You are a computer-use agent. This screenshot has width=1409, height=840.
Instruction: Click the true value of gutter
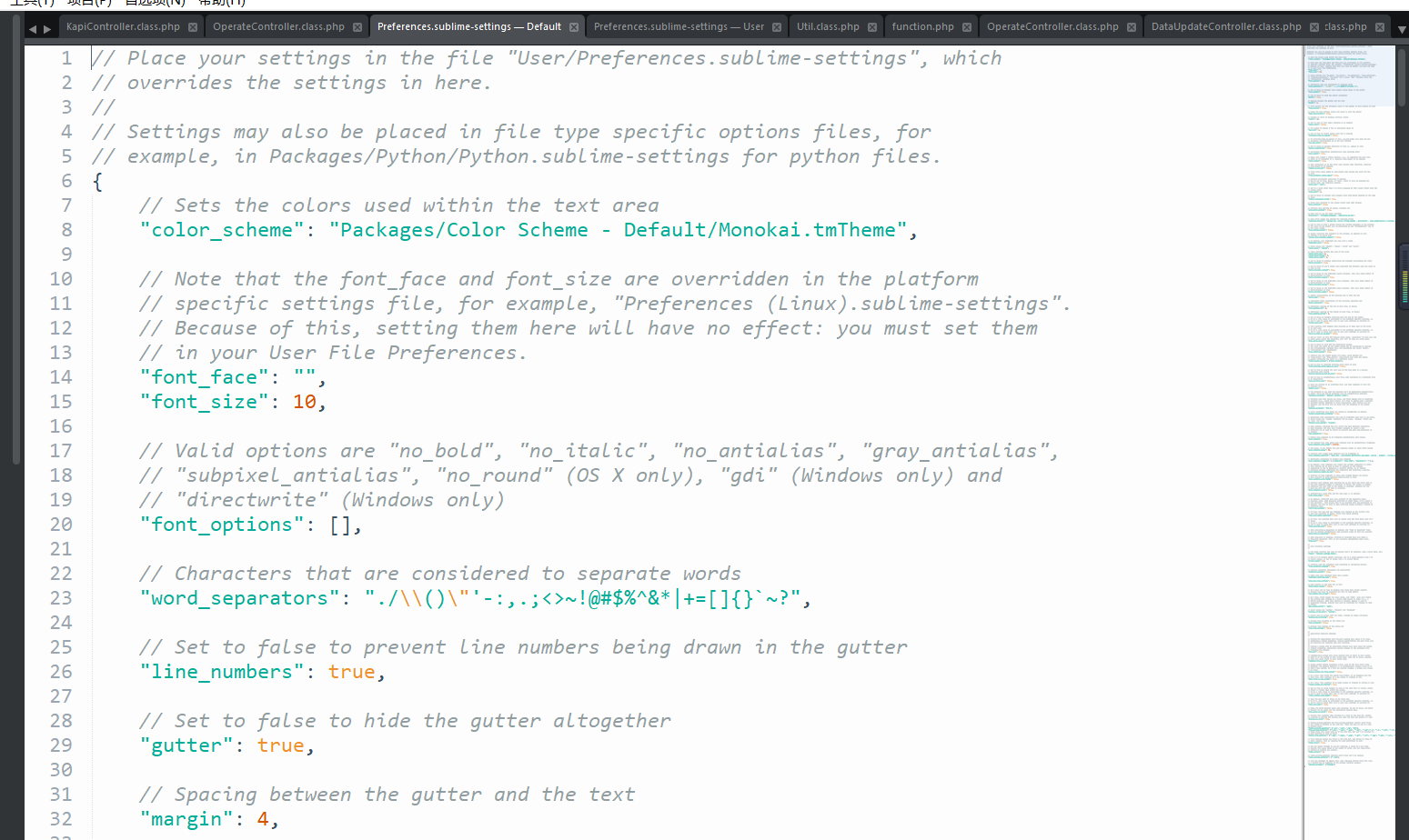tap(281, 745)
